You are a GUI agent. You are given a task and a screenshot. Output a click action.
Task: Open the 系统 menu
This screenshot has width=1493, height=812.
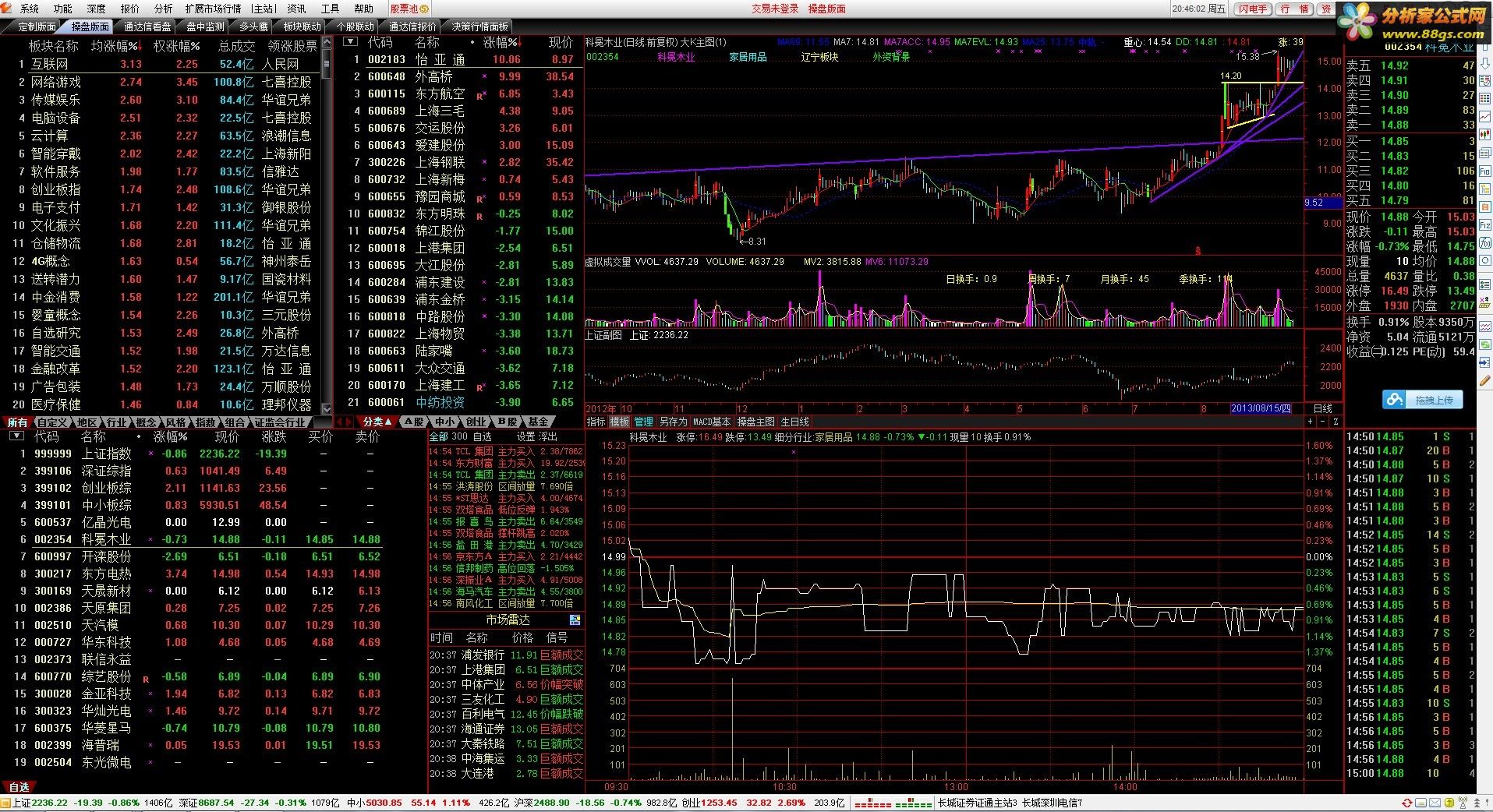[x=30, y=9]
